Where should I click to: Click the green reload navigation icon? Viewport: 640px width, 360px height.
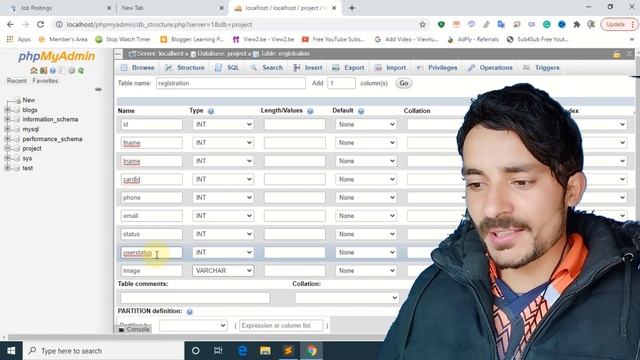(81, 71)
